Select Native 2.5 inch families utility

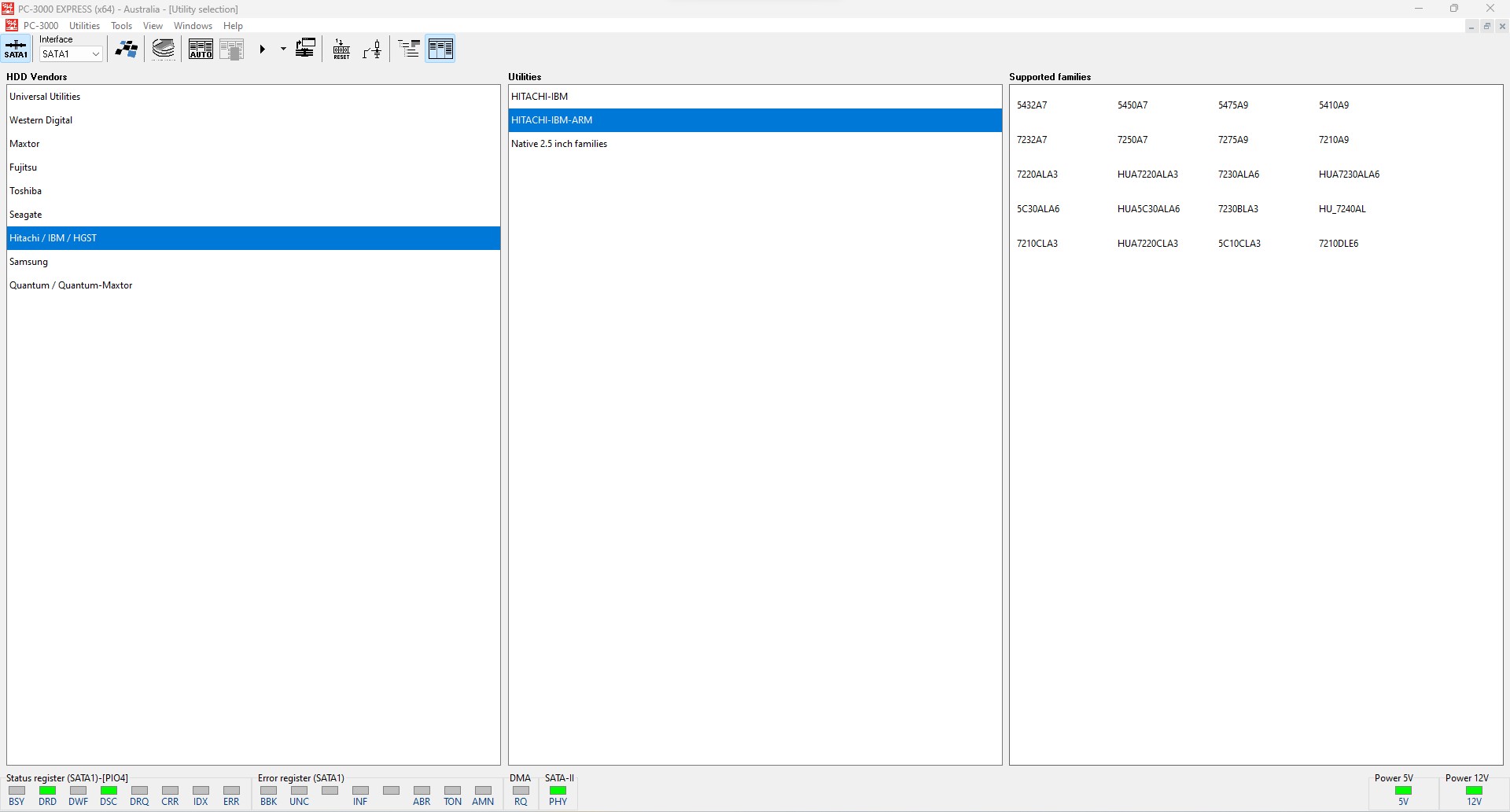pos(559,144)
